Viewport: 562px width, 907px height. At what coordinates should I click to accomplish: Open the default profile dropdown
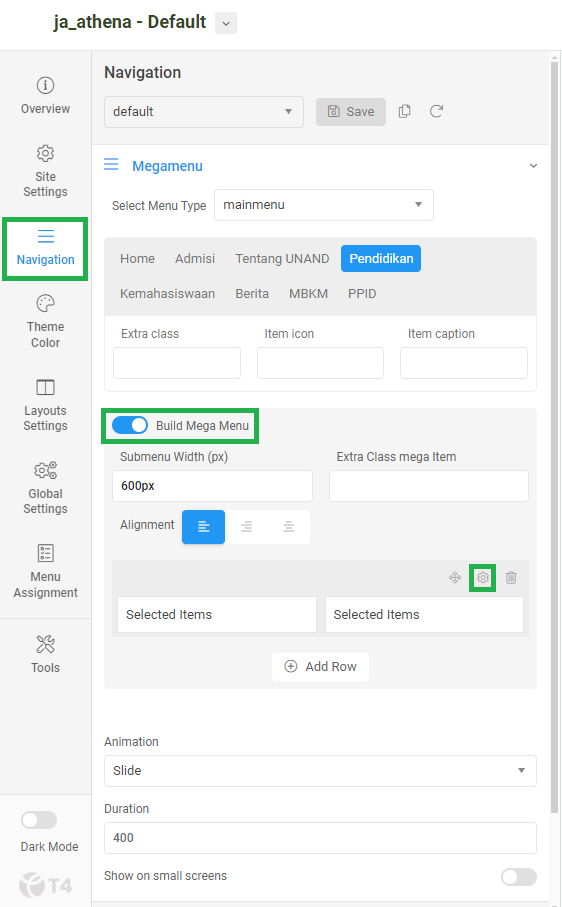[204, 112]
